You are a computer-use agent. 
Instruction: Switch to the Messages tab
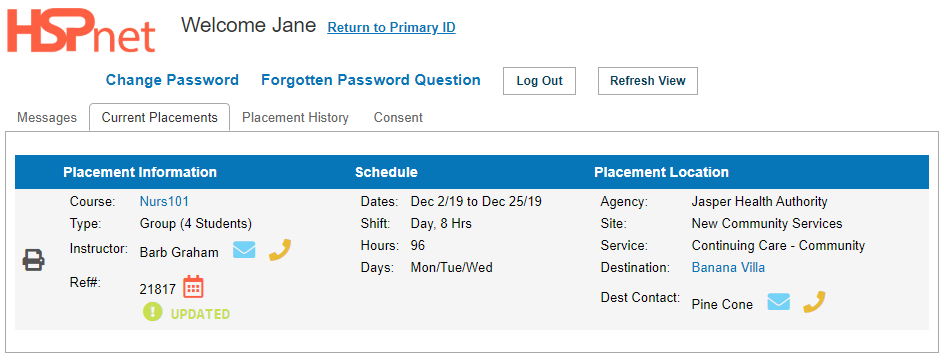coord(47,117)
